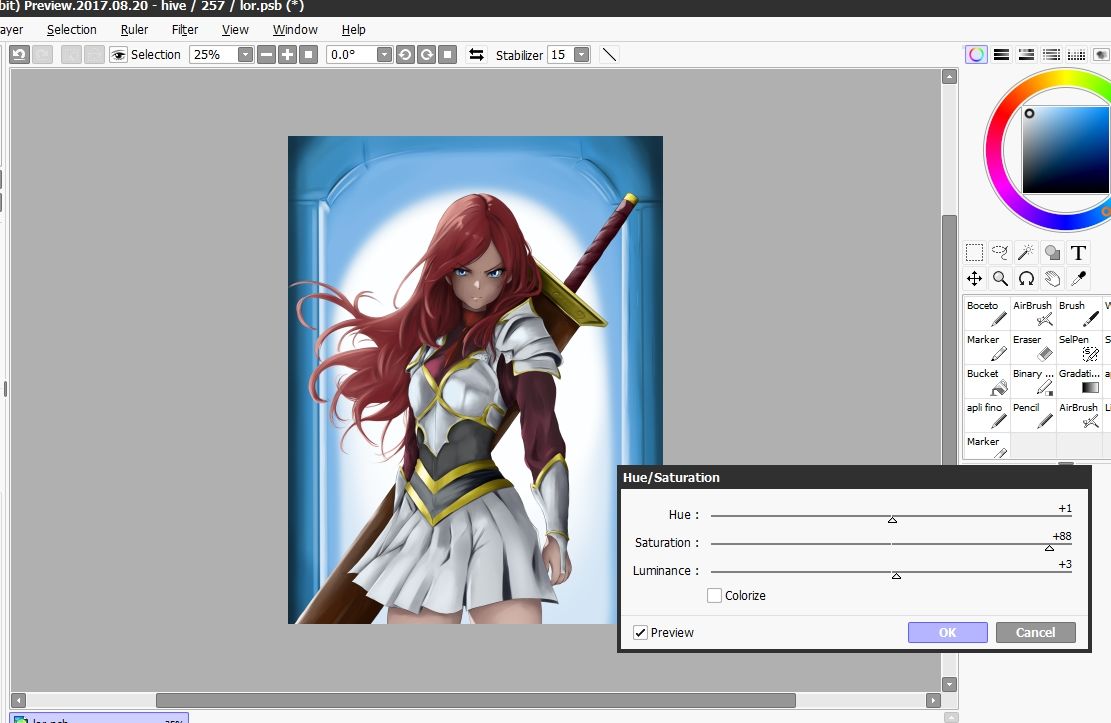Click the Hue/Saturation dialog title
The height and width of the screenshot is (723, 1111).
point(671,478)
